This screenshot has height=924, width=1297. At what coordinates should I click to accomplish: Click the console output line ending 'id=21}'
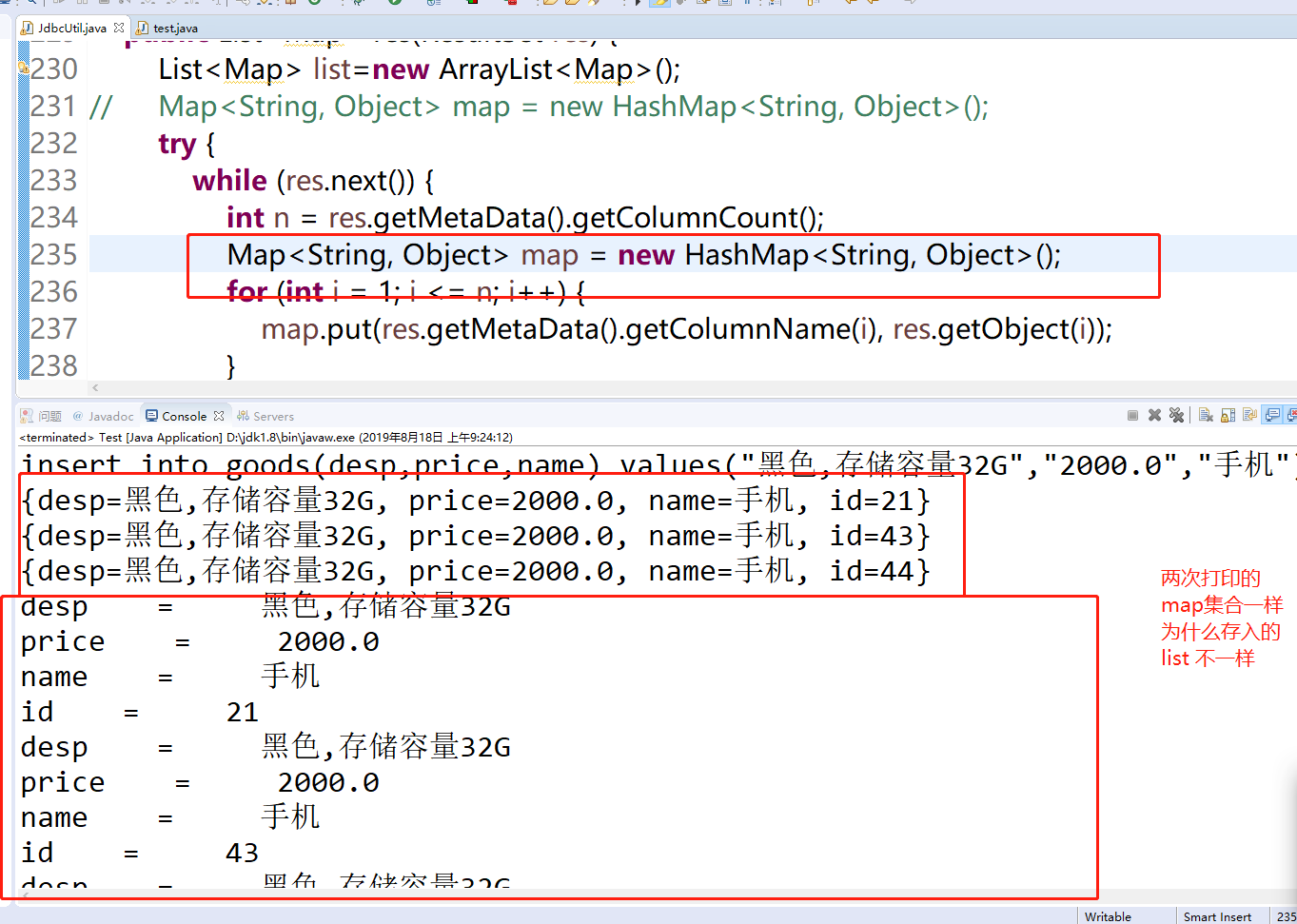pyautogui.click(x=476, y=501)
